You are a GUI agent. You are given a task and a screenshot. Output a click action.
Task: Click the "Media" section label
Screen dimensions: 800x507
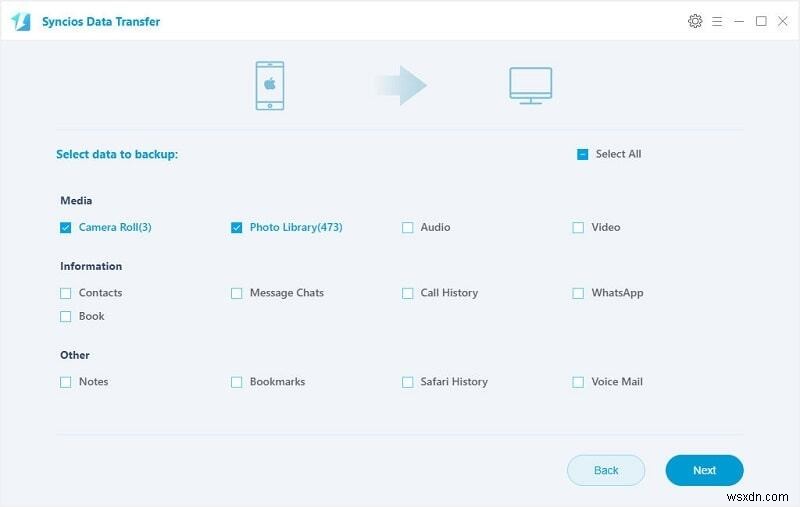click(x=76, y=200)
